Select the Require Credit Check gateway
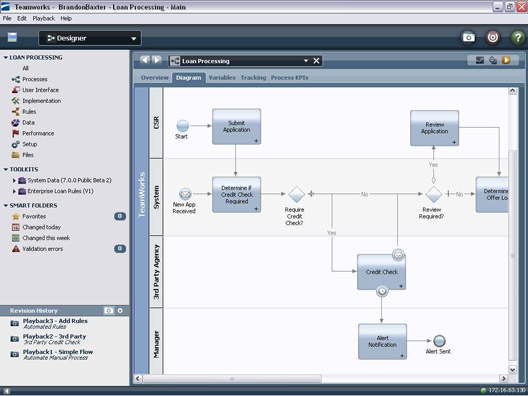The height and width of the screenshot is (396, 528). pyautogui.click(x=297, y=194)
